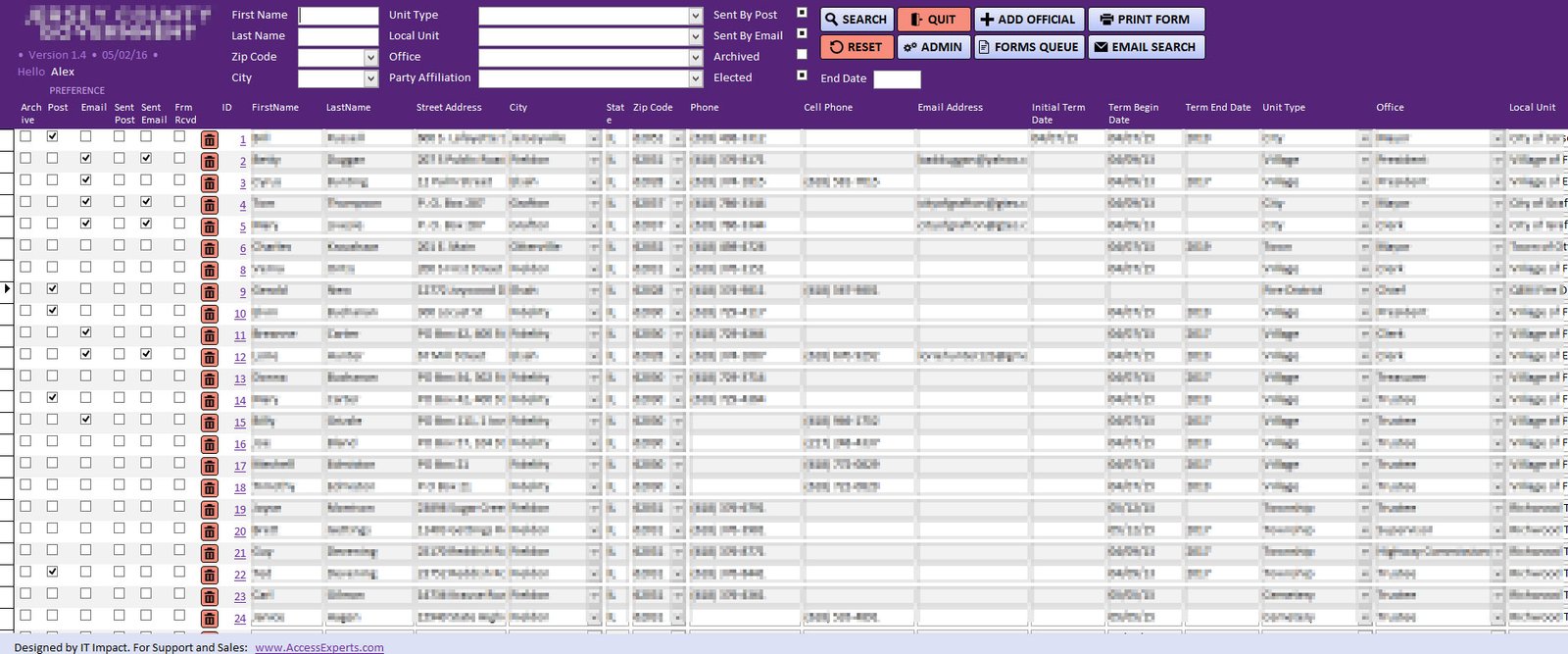Uncheck Email preference for record 2

point(86,158)
